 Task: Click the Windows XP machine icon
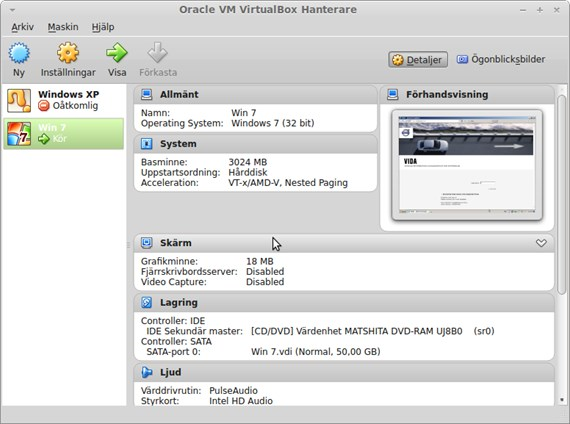(x=19, y=100)
